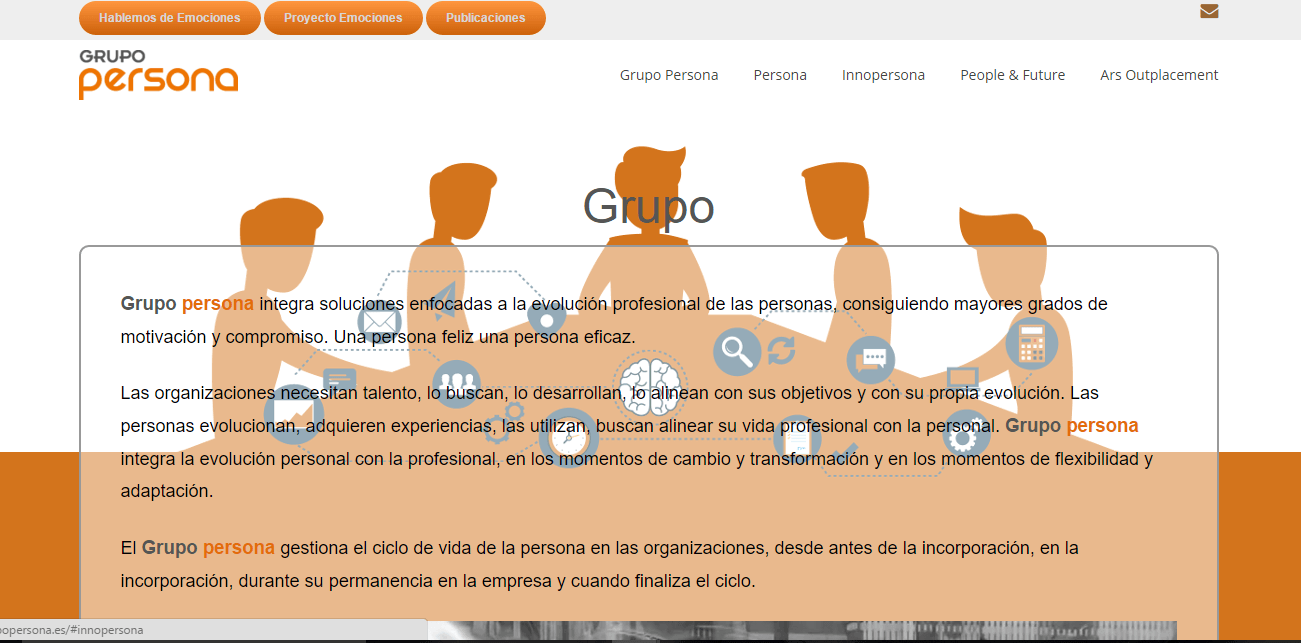Click the round envelope icon in illustration
The width and height of the screenshot is (1301, 643).
[379, 322]
